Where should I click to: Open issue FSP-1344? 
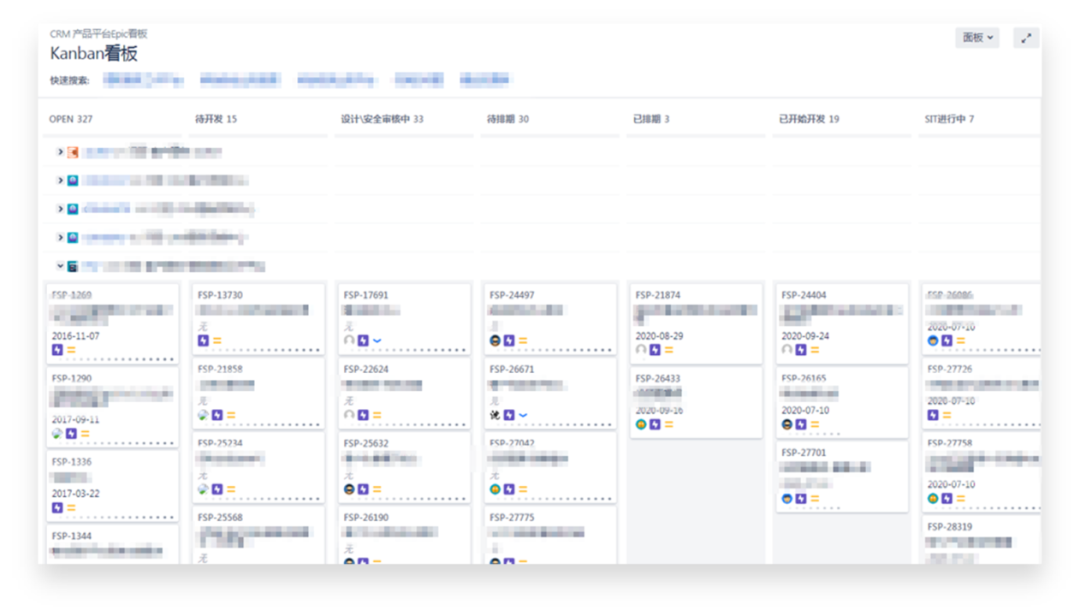coord(72,536)
